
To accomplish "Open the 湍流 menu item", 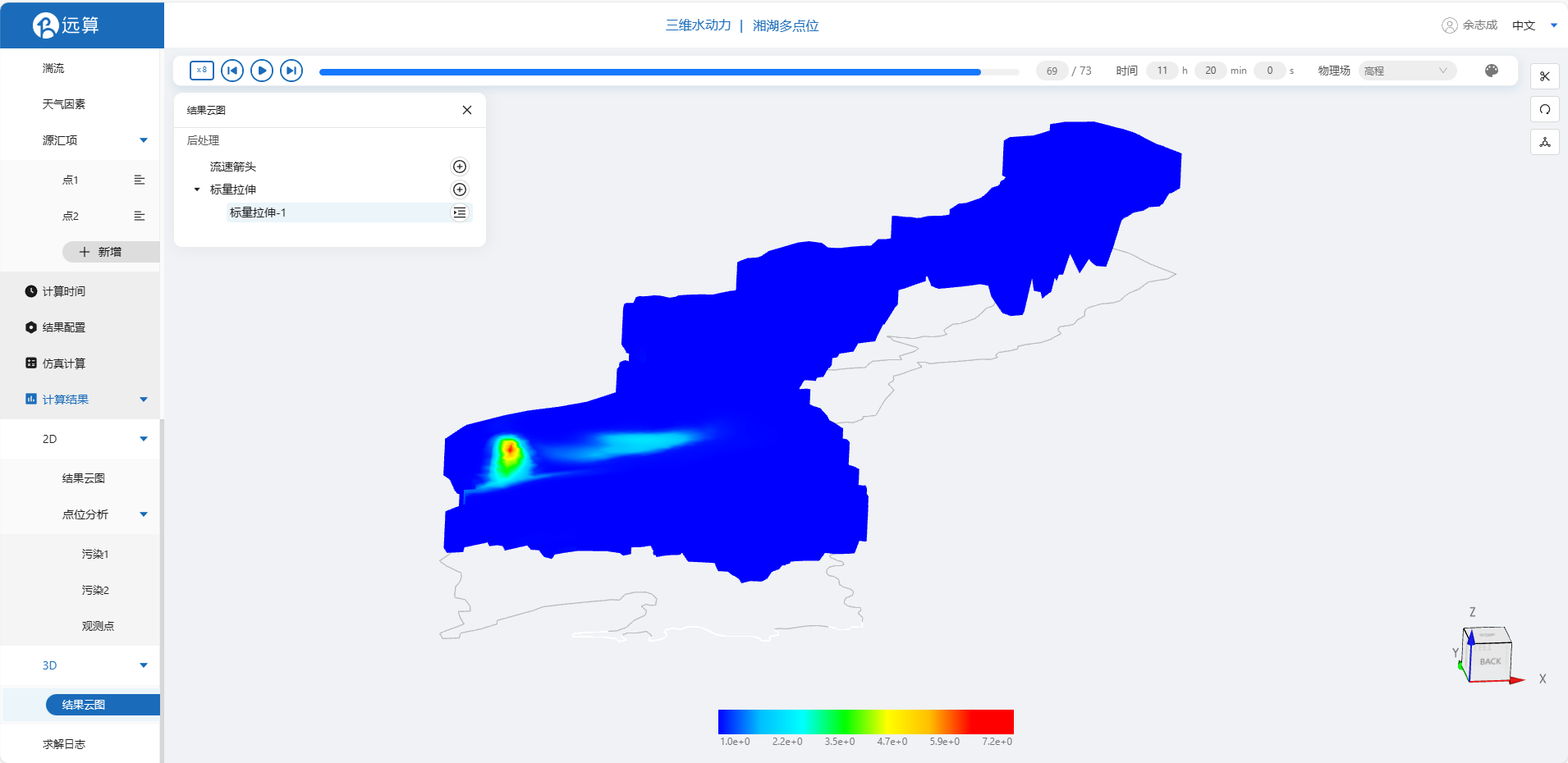I will (53, 68).
